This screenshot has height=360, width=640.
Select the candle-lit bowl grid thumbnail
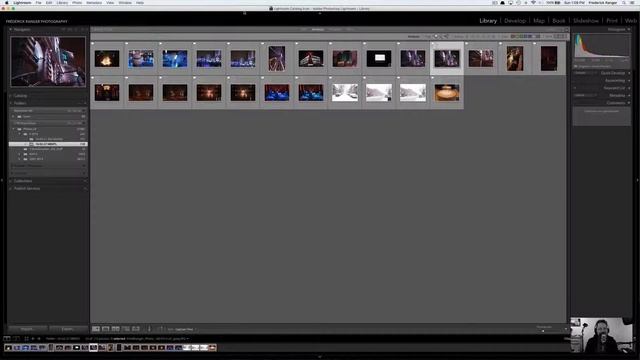(x=447, y=93)
